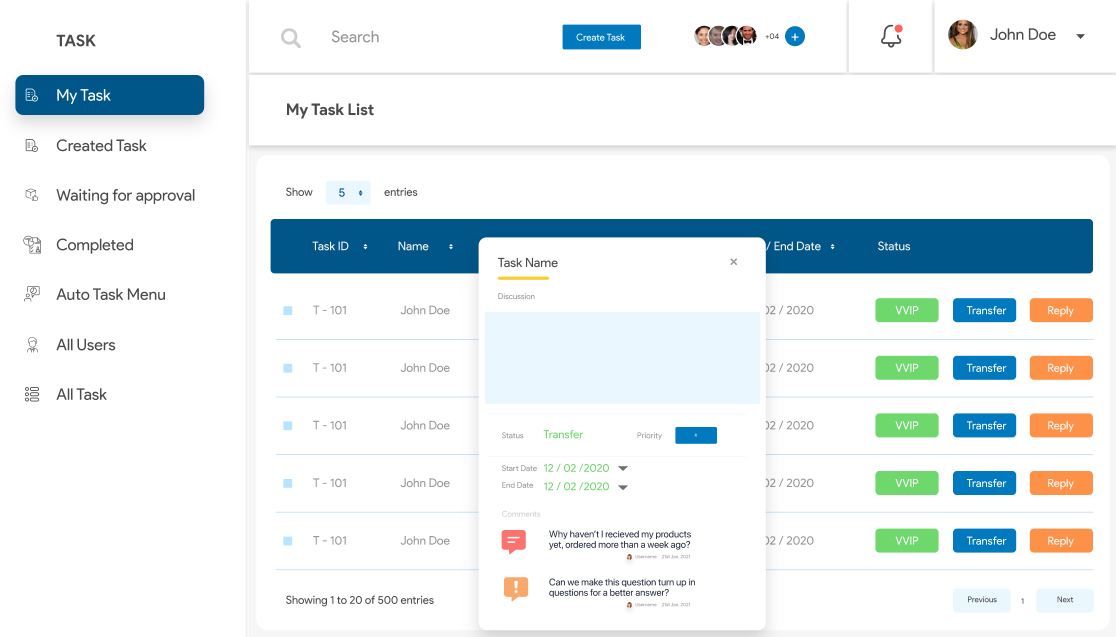Check the checkbox on the last task row
This screenshot has height=637, width=1116.
tap(287, 540)
